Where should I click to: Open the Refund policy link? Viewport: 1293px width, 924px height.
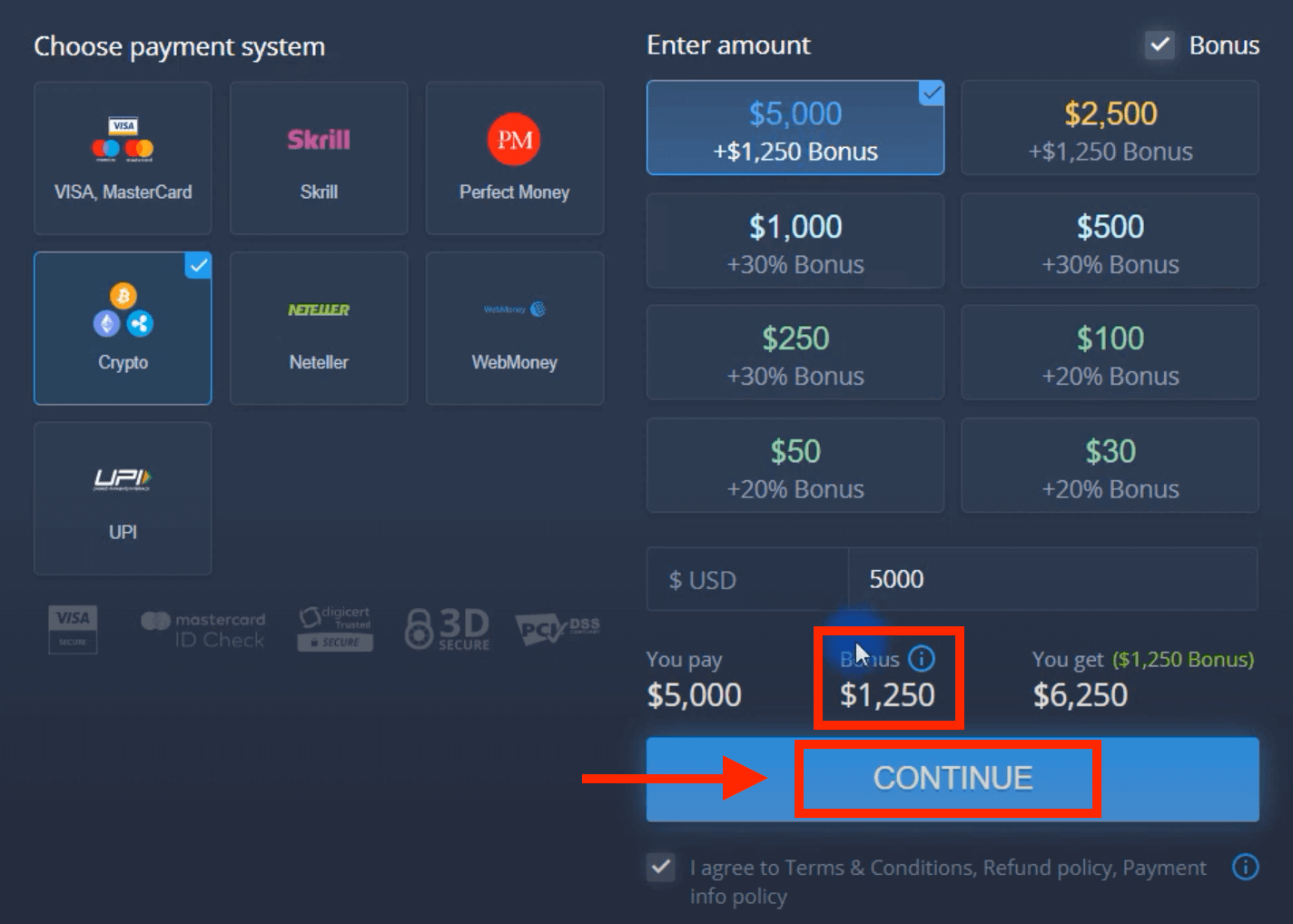coord(1044,868)
